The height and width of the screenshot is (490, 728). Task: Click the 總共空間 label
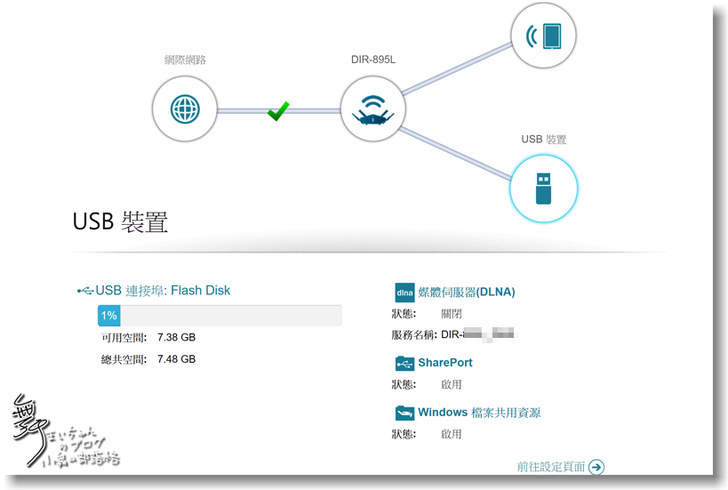click(124, 359)
